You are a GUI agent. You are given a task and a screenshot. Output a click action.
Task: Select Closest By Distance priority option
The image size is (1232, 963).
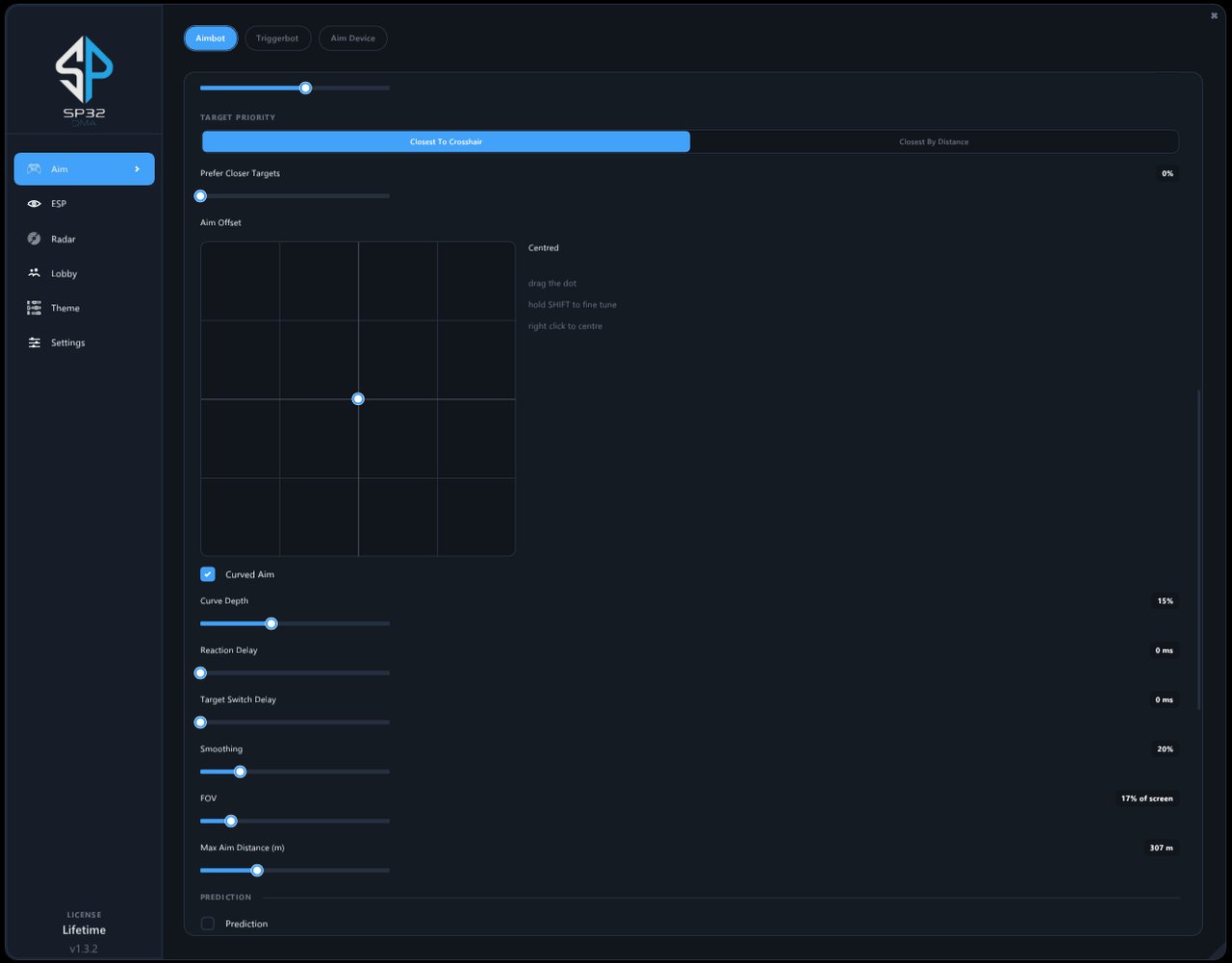(934, 141)
